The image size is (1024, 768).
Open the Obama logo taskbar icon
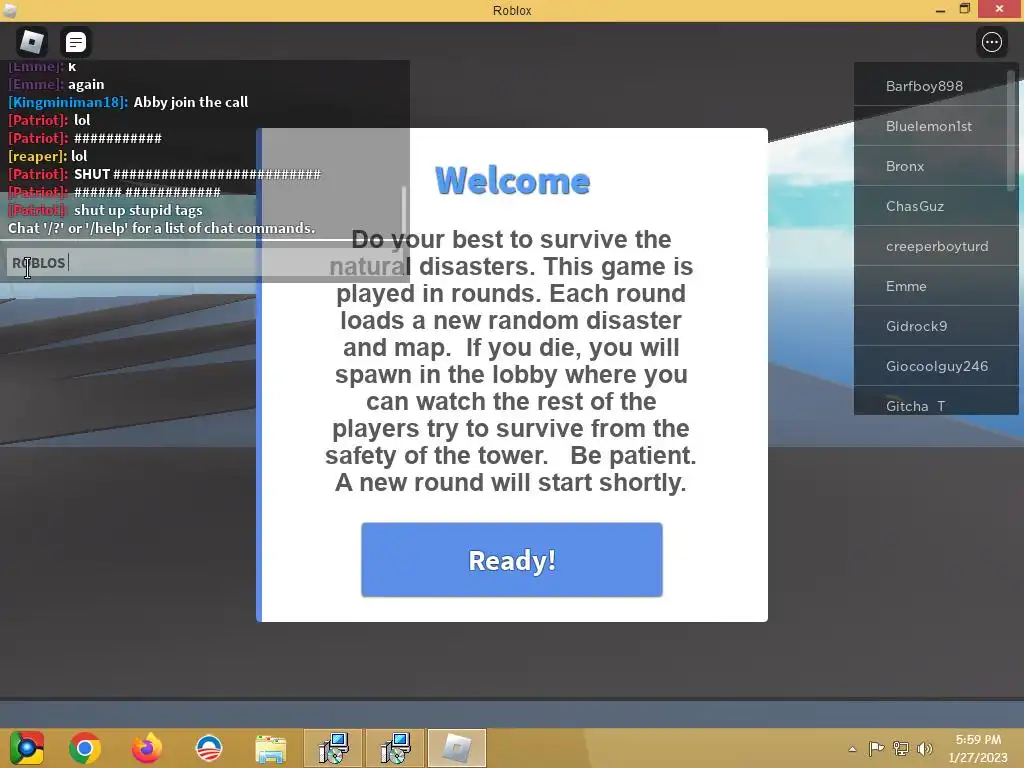[209, 748]
